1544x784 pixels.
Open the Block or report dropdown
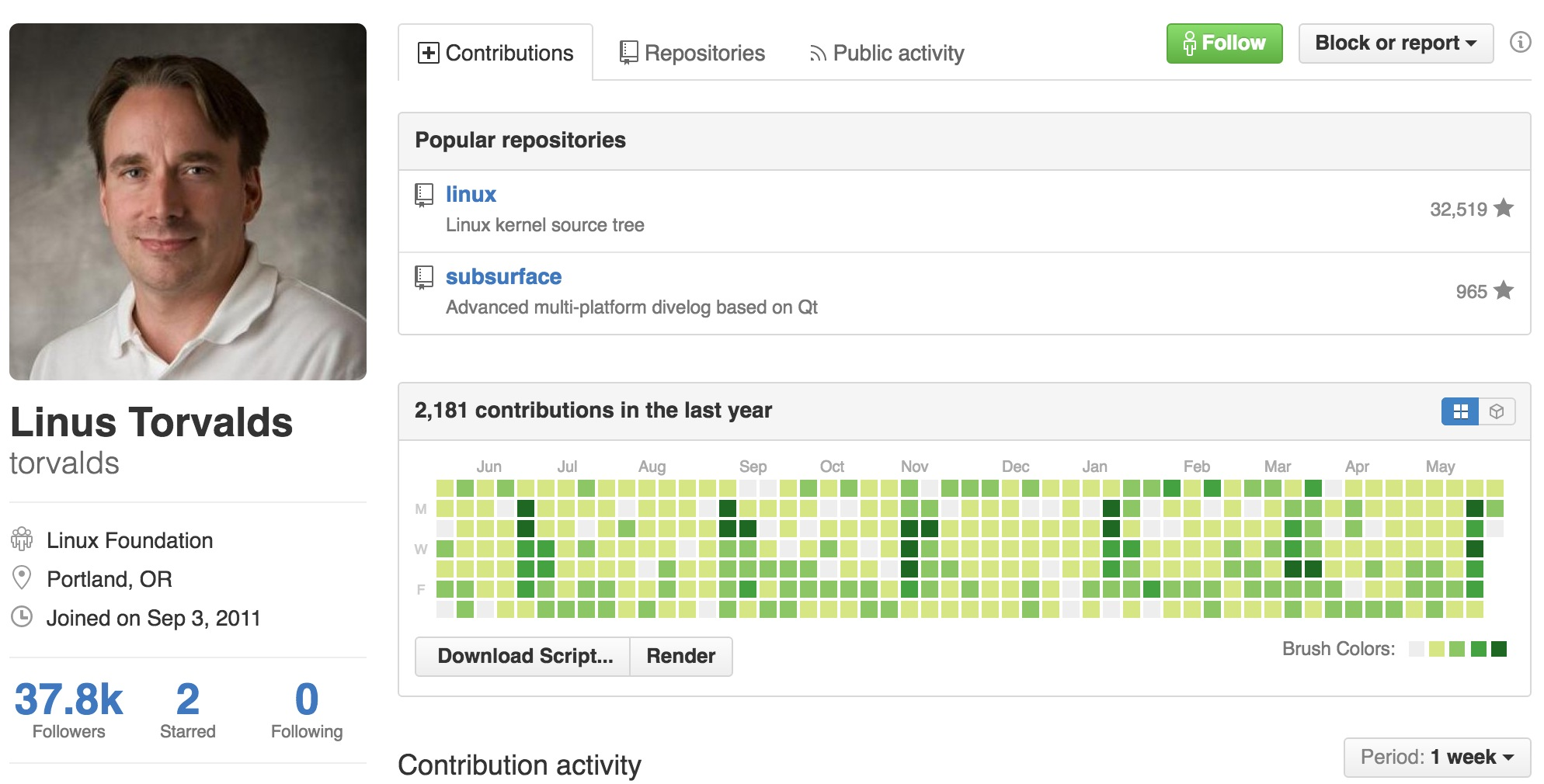click(1395, 43)
